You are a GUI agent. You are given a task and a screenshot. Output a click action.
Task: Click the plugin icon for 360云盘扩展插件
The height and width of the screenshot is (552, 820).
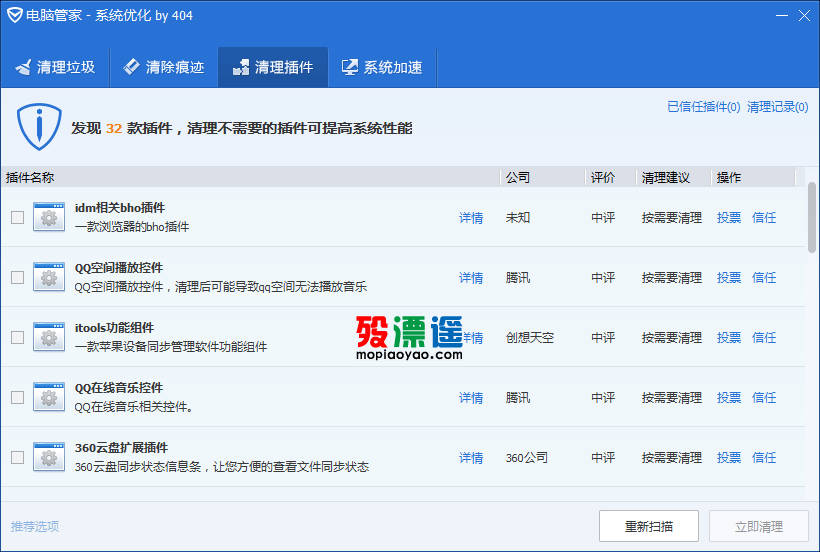click(49, 457)
